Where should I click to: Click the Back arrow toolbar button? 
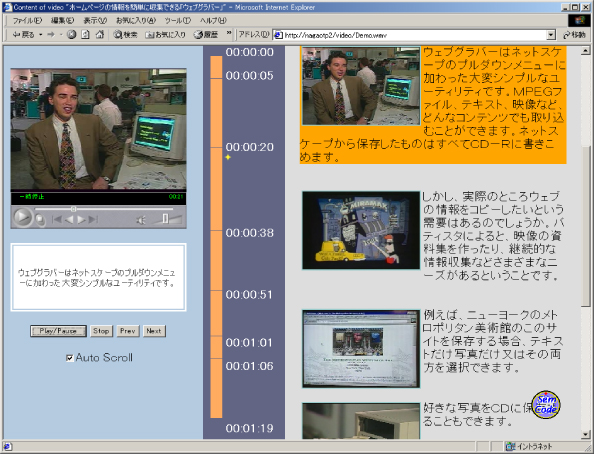tap(23, 35)
